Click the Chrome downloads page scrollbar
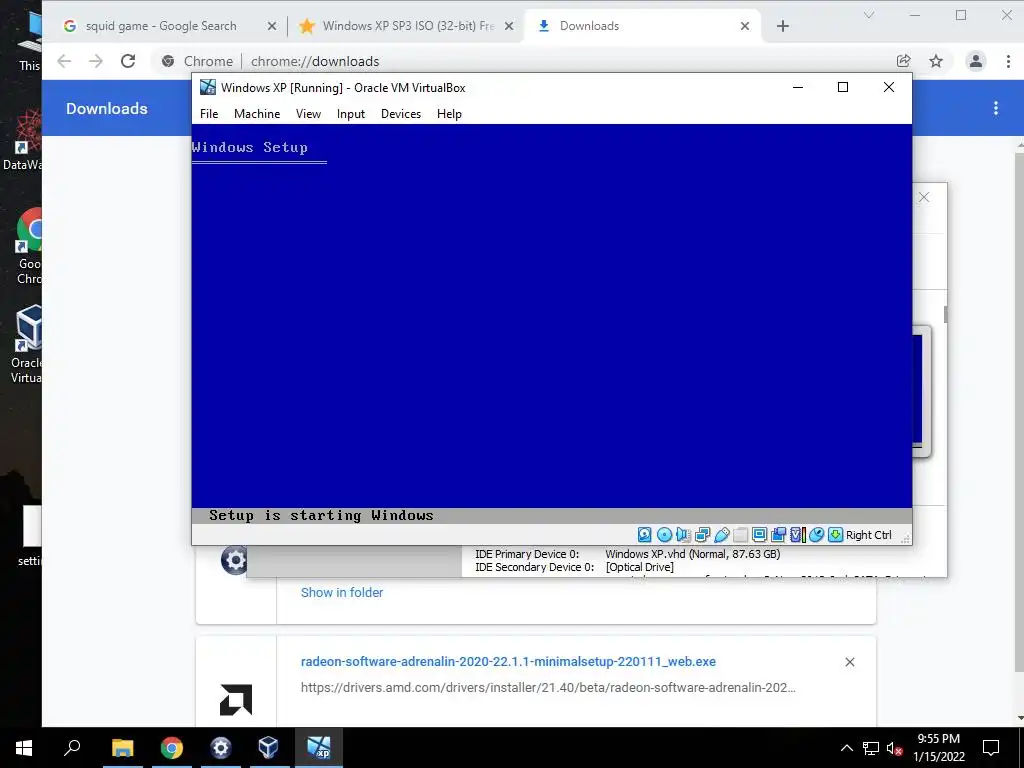Screen dimensions: 1024x768 point(1019,411)
